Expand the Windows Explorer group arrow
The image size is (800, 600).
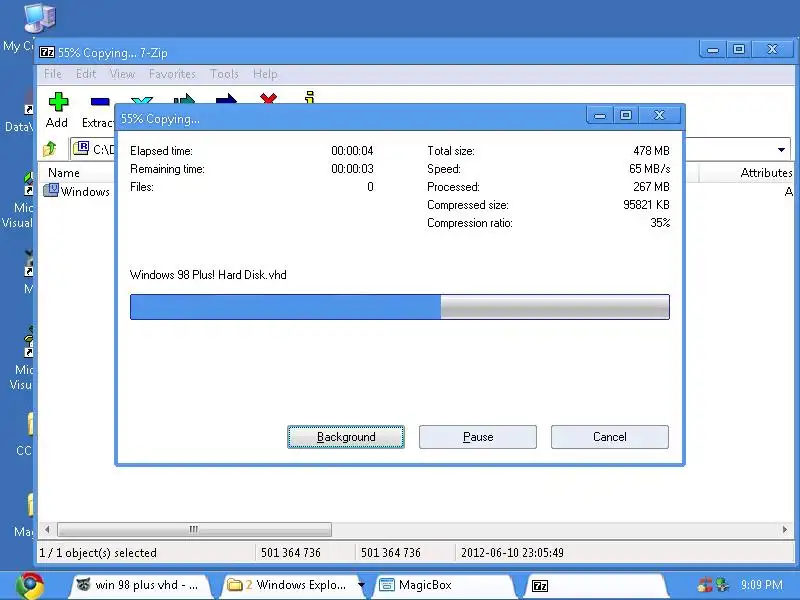point(361,585)
